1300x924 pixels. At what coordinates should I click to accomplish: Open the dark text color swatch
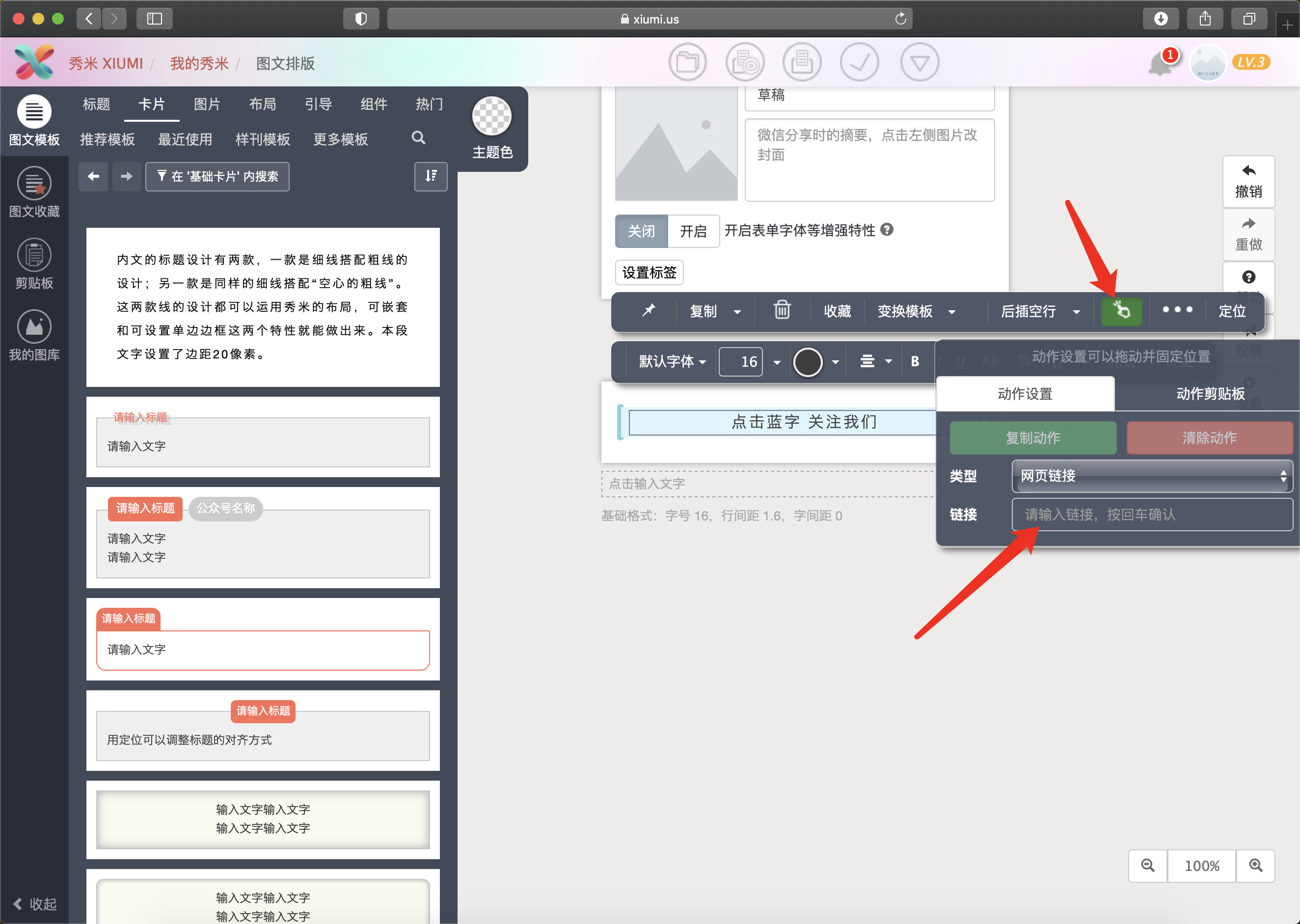click(x=807, y=362)
